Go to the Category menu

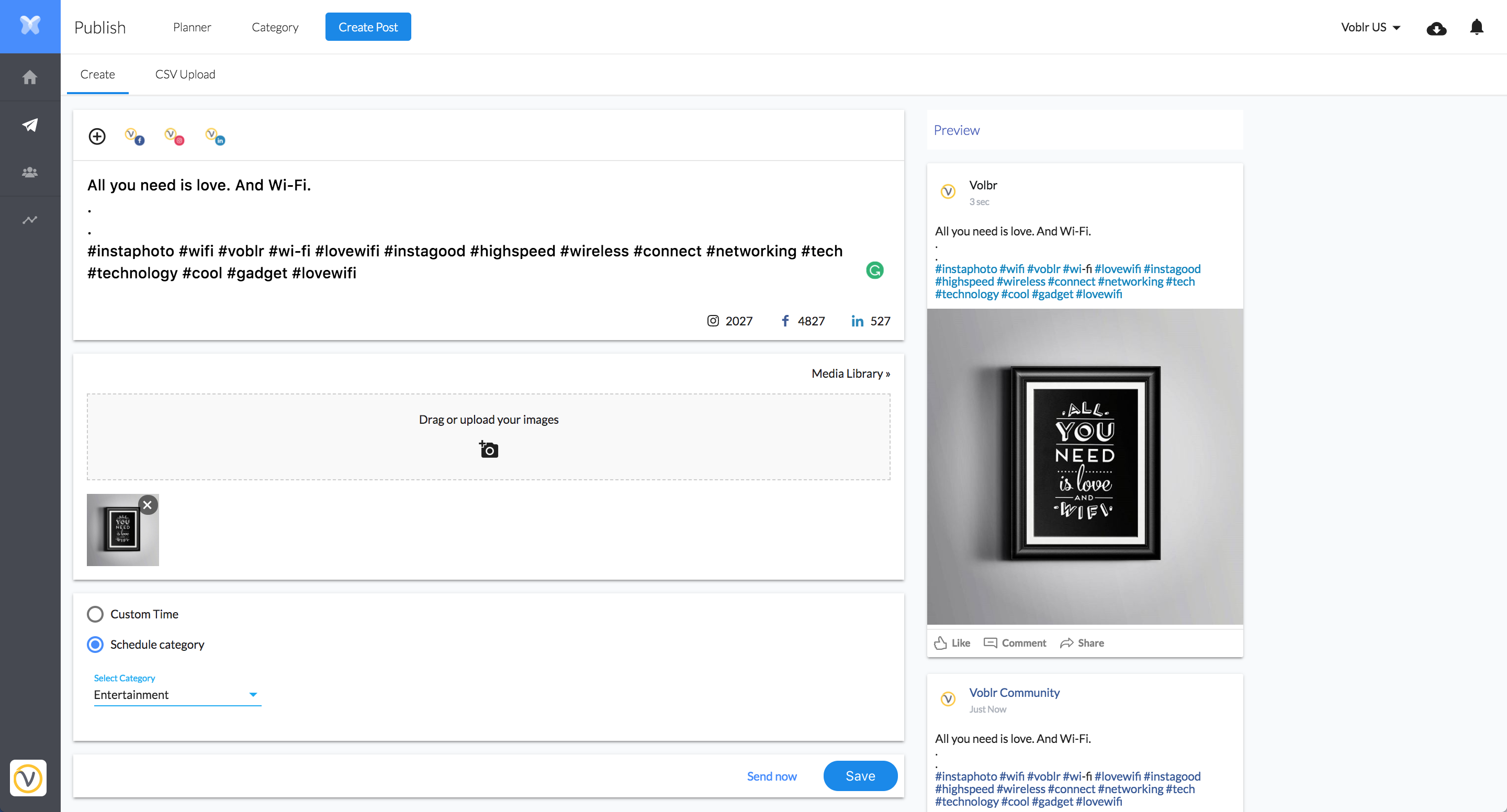coord(275,27)
